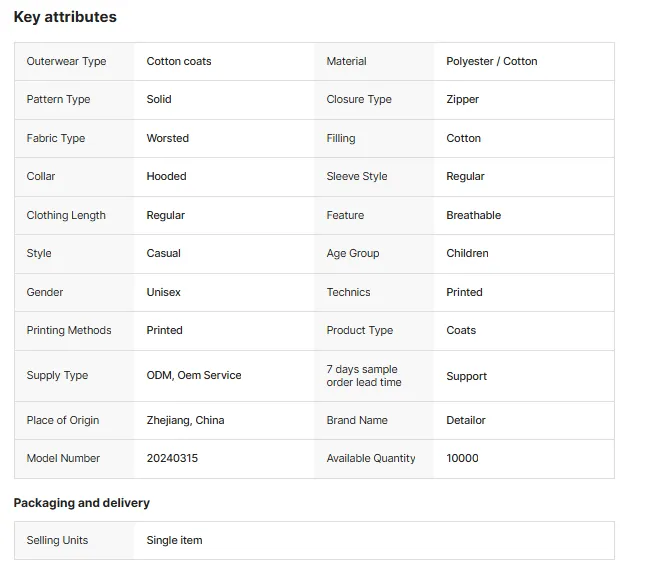The width and height of the screenshot is (645, 573).
Task: Select the Worsted fabric type value
Action: click(167, 138)
